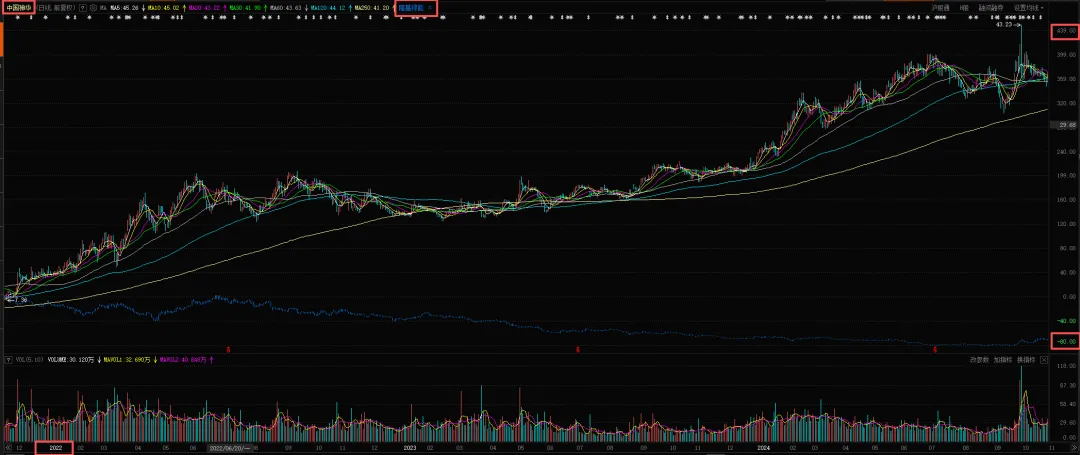
Task: Open MA indicator settings gear icon
Action: pos(93,8)
